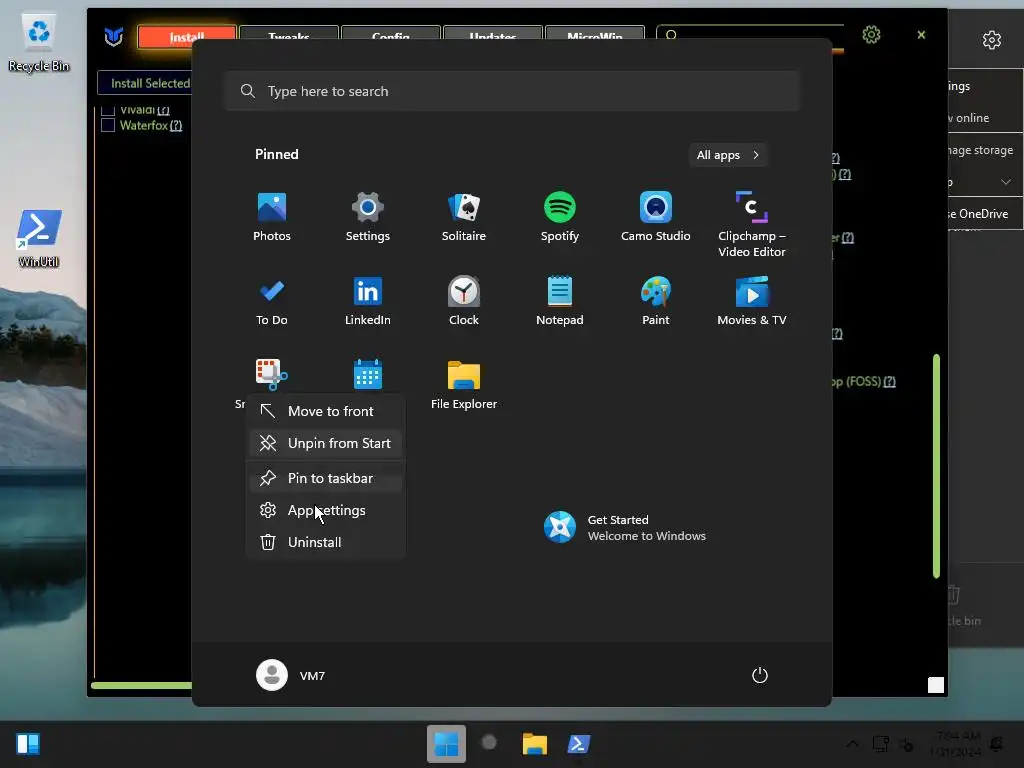Image resolution: width=1024 pixels, height=768 pixels.
Task: Show hidden tray icons chevron
Action: click(852, 744)
